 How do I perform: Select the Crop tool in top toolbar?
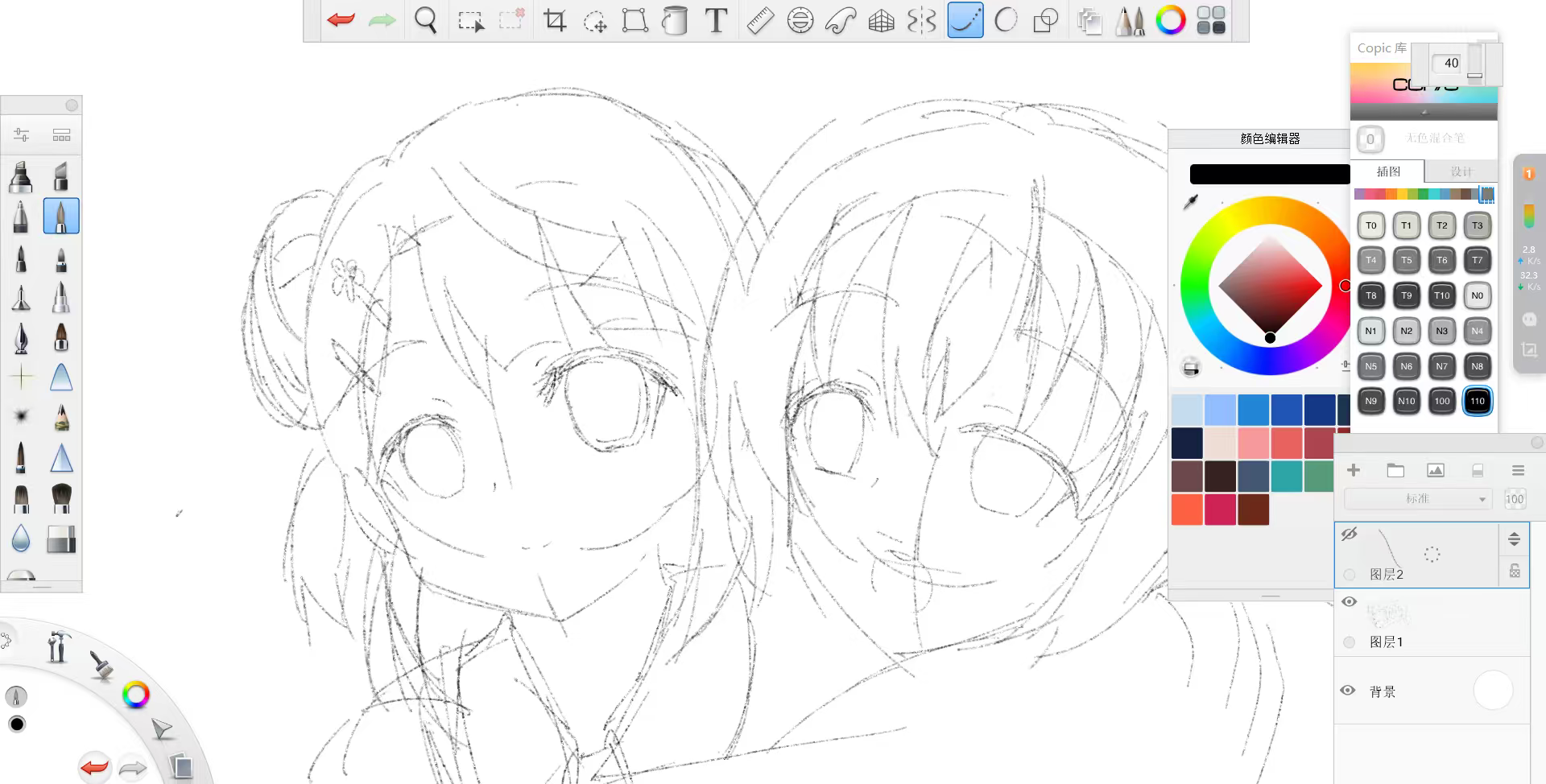click(x=554, y=21)
